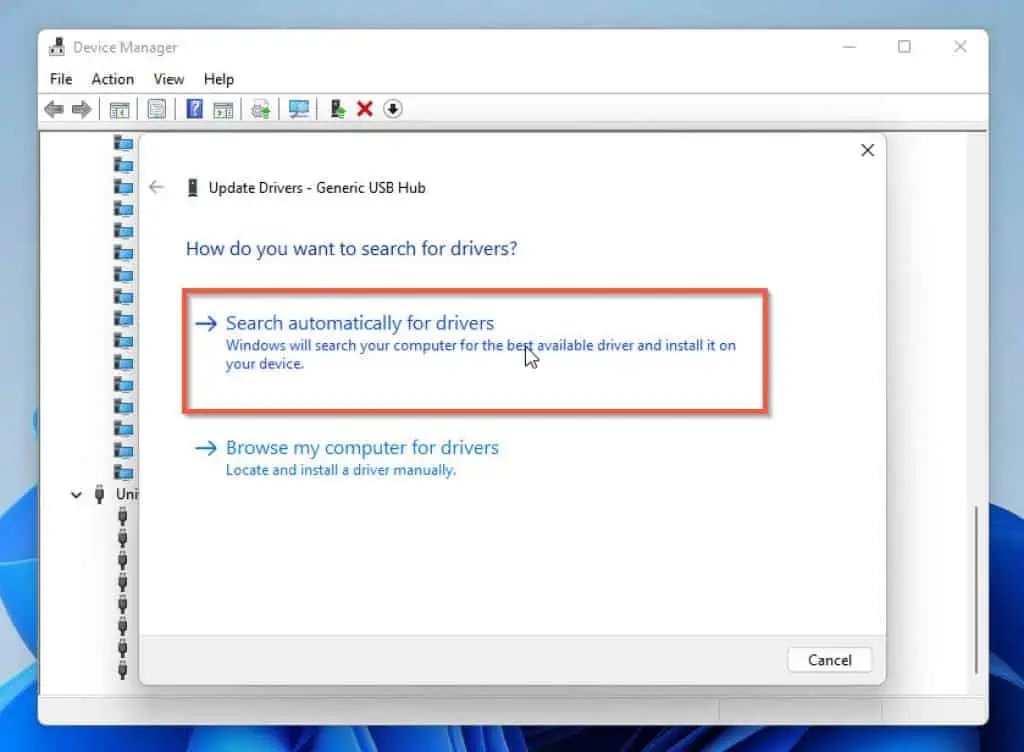Click the Properties toolbar icon
The height and width of the screenshot is (752, 1024).
[x=157, y=108]
